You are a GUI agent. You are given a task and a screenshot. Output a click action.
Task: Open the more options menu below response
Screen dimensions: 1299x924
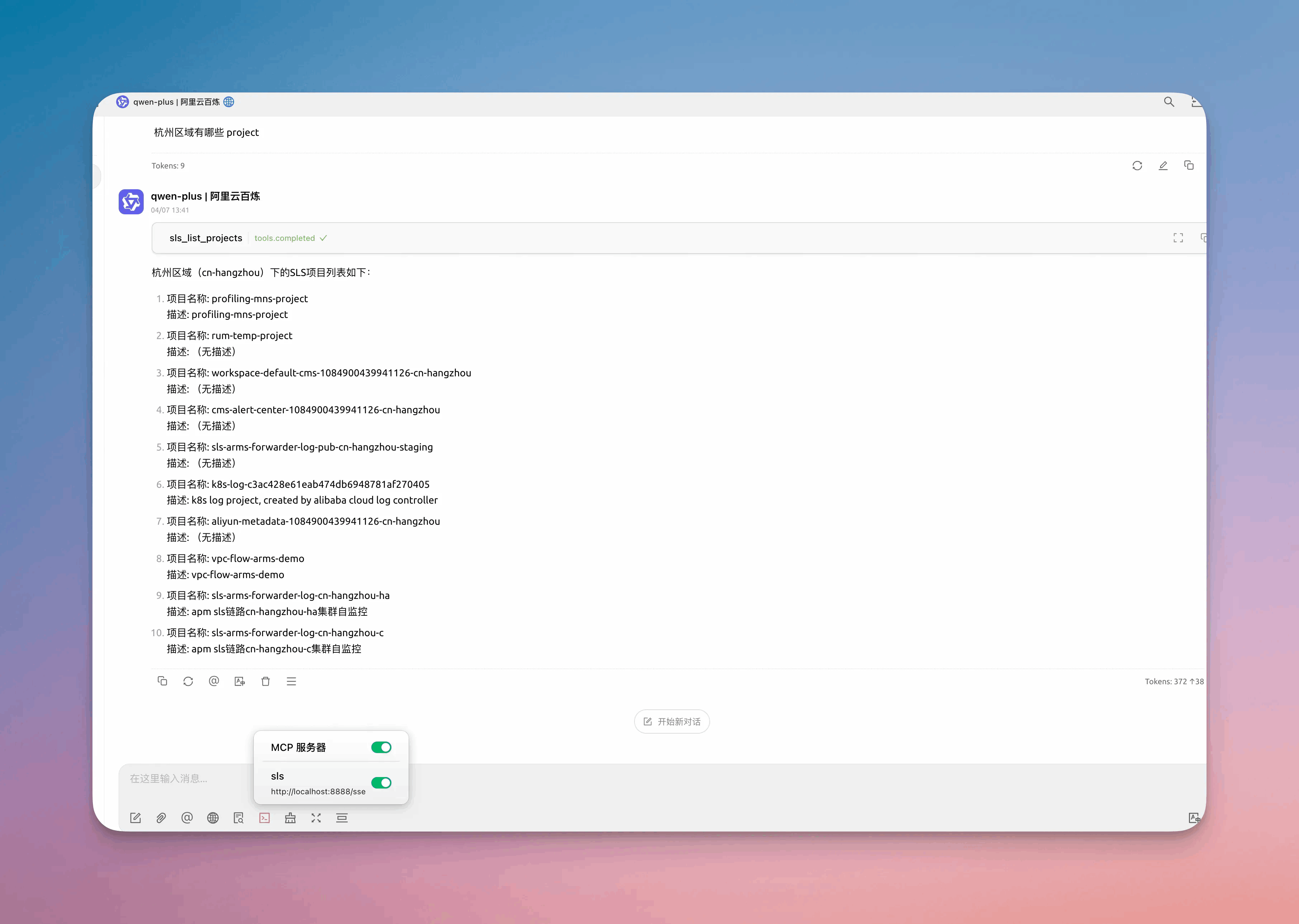(291, 681)
